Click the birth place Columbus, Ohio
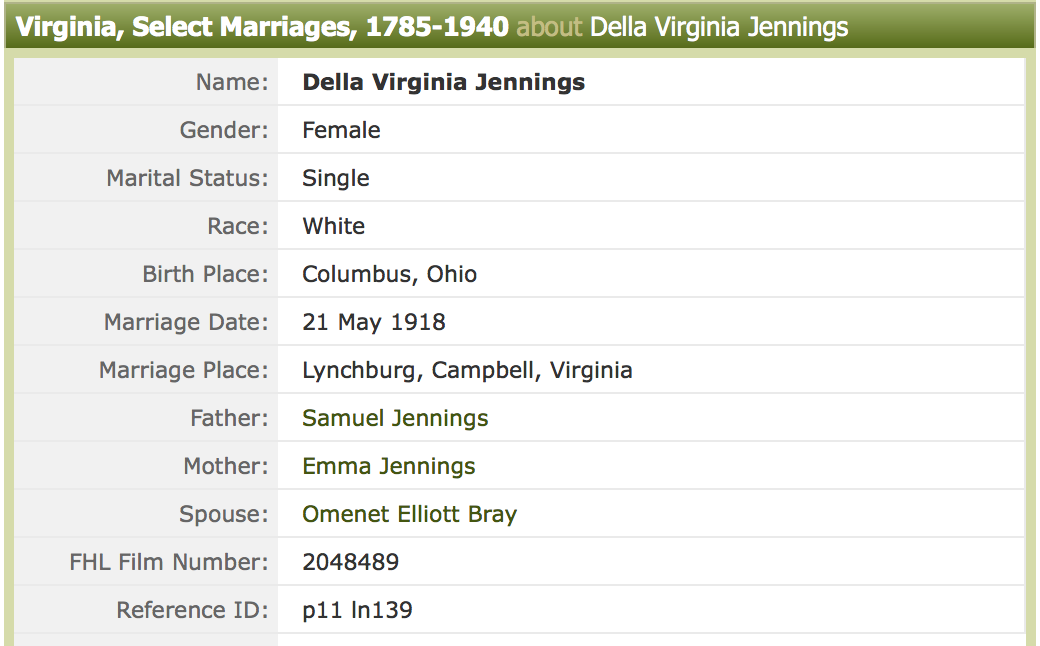Image resolution: width=1040 pixels, height=646 pixels. click(x=389, y=274)
